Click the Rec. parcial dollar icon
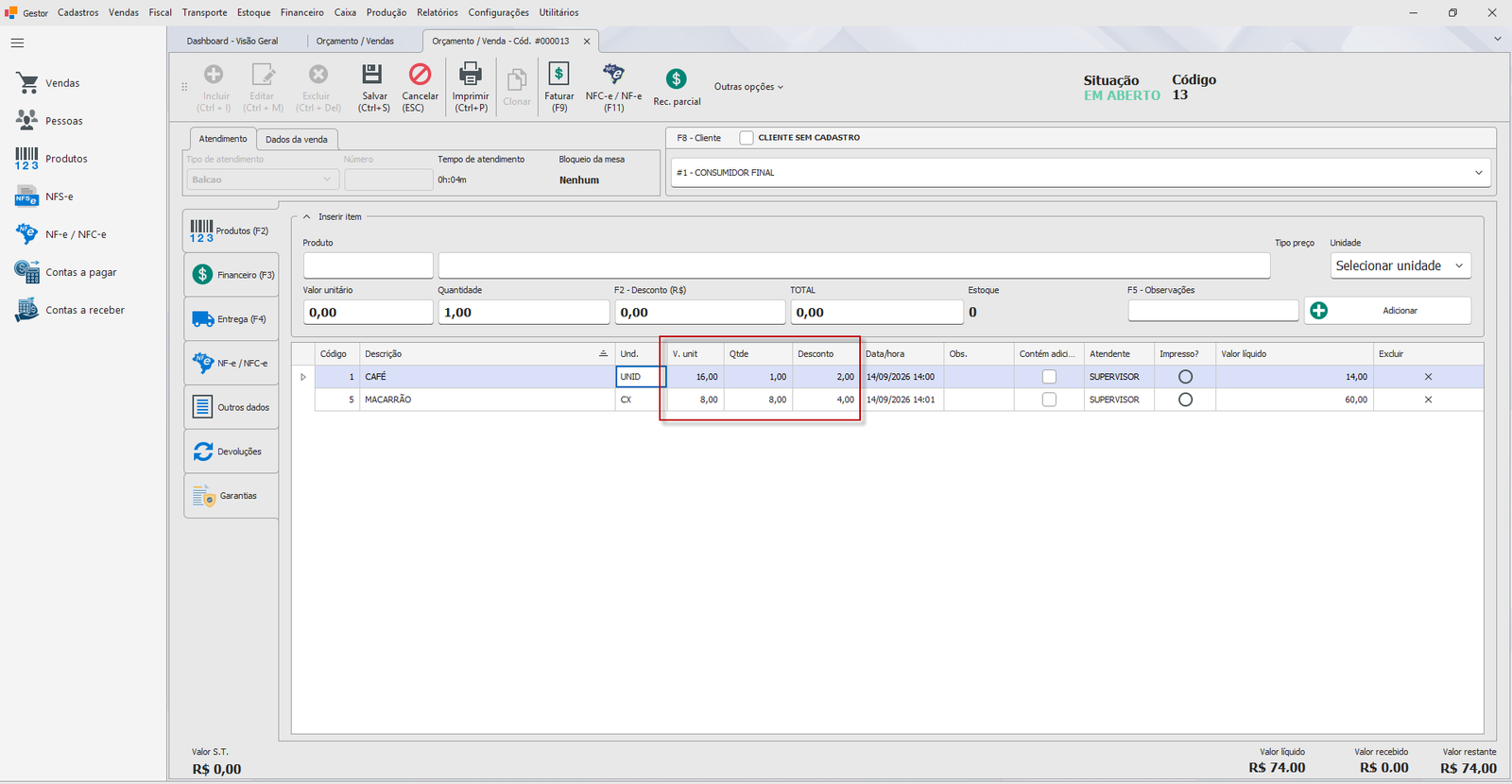1512x784 pixels. 676,79
